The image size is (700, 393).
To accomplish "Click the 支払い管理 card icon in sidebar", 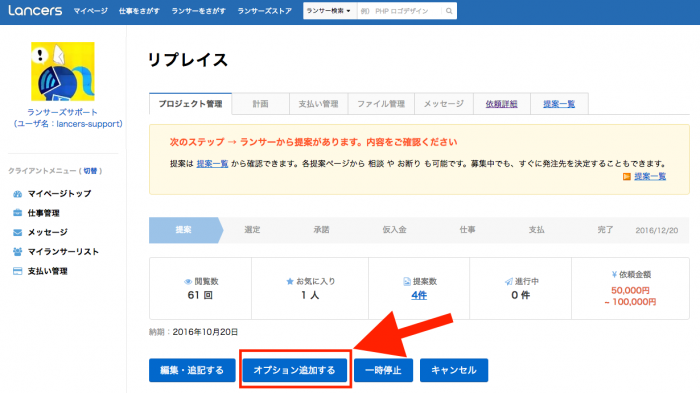I will tap(17, 271).
